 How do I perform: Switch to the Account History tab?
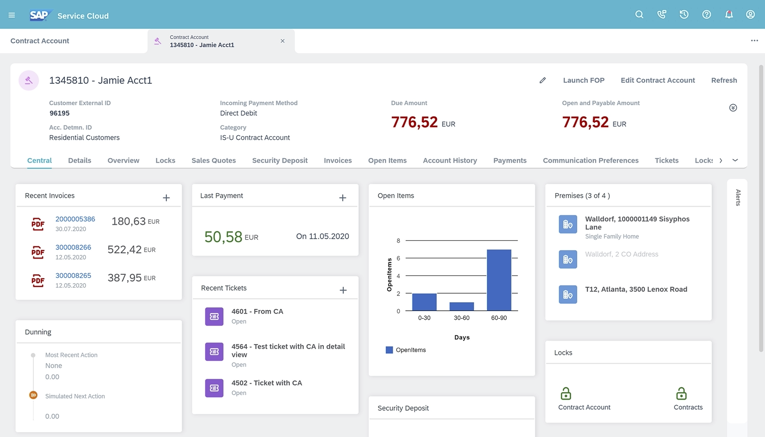coord(449,160)
